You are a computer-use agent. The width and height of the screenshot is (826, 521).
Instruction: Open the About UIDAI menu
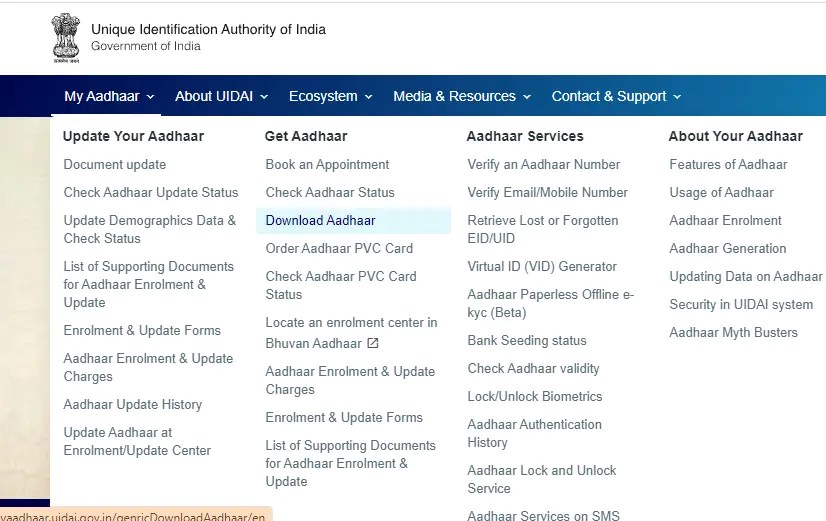(222, 96)
